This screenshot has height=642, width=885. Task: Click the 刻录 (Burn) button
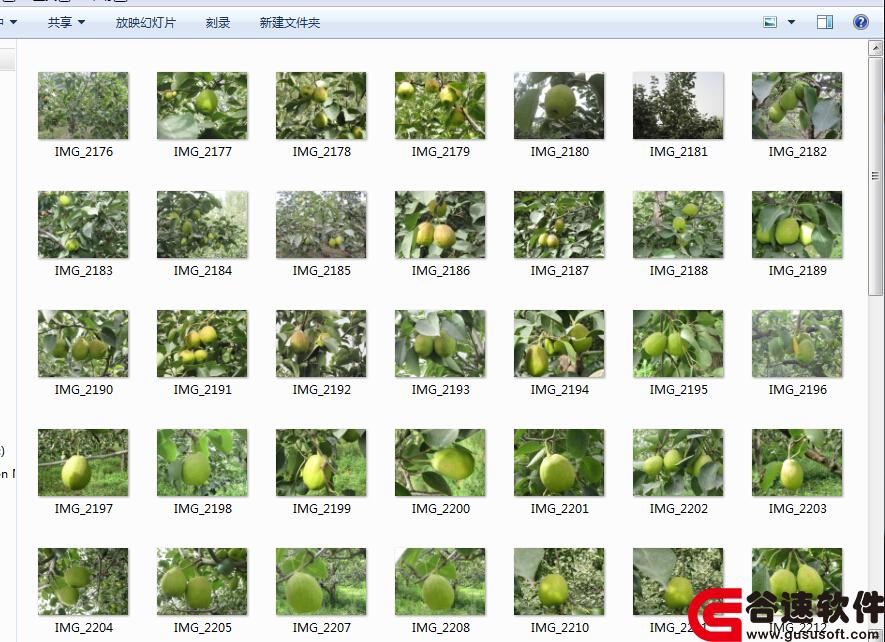point(218,23)
